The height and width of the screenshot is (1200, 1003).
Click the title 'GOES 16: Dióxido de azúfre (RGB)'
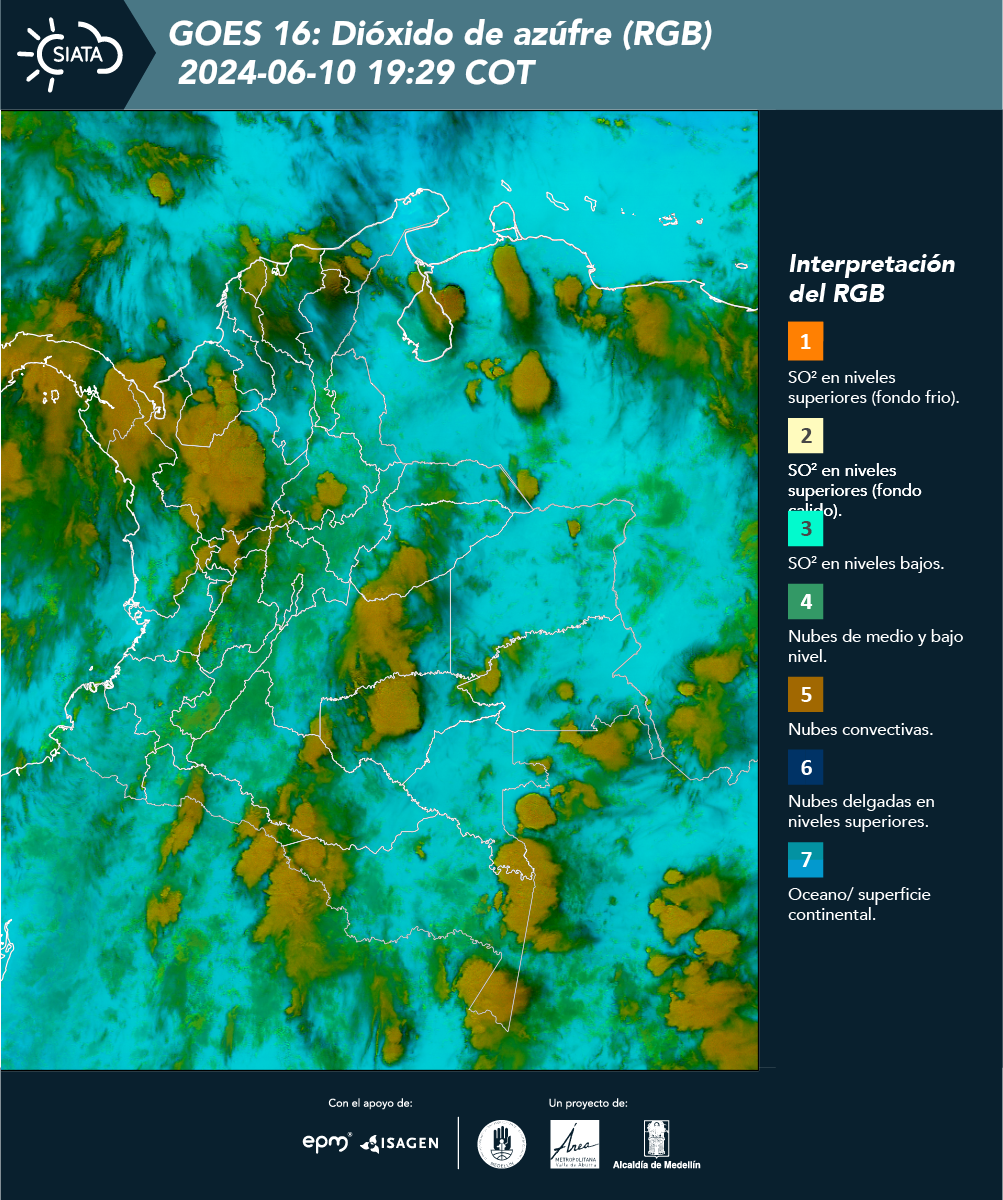tap(440, 34)
